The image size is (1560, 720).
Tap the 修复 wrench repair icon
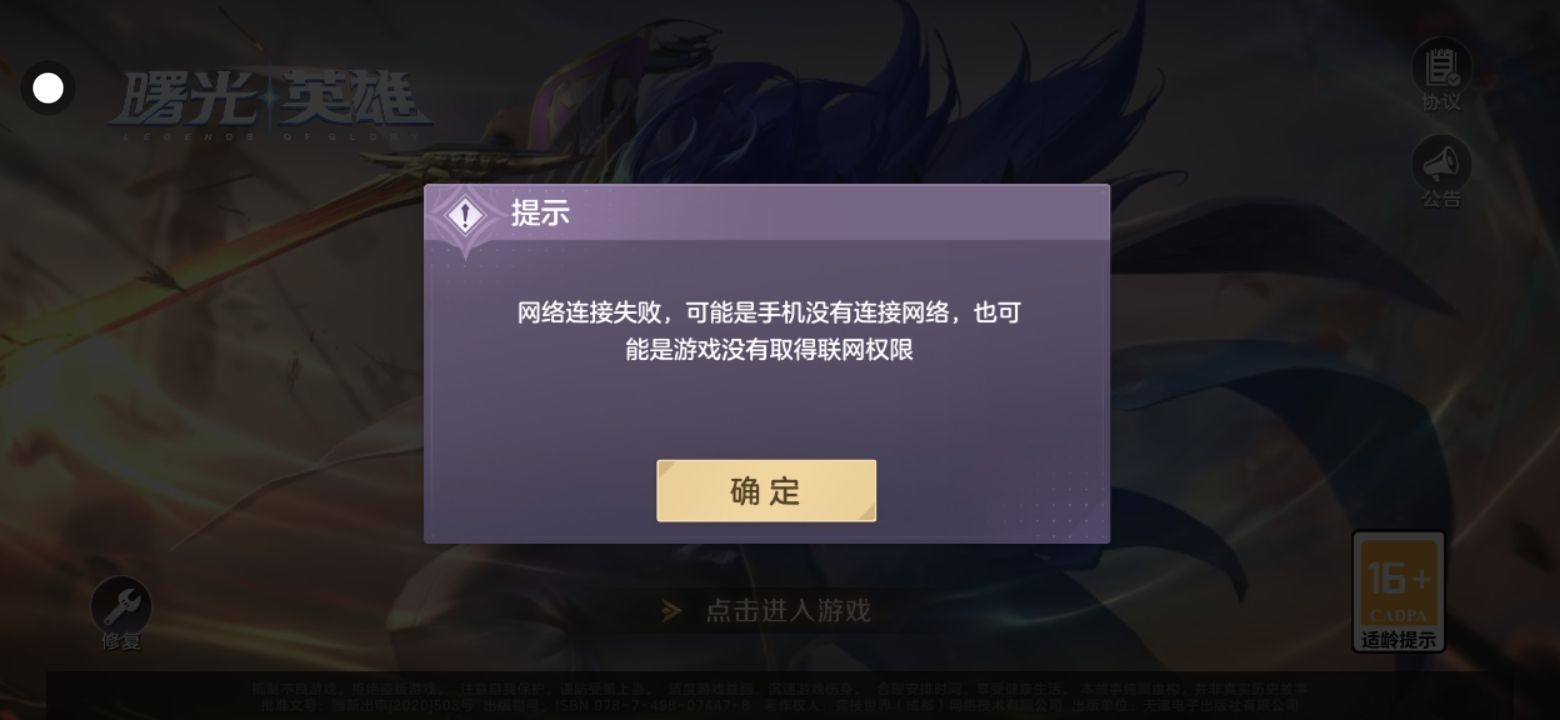(121, 605)
